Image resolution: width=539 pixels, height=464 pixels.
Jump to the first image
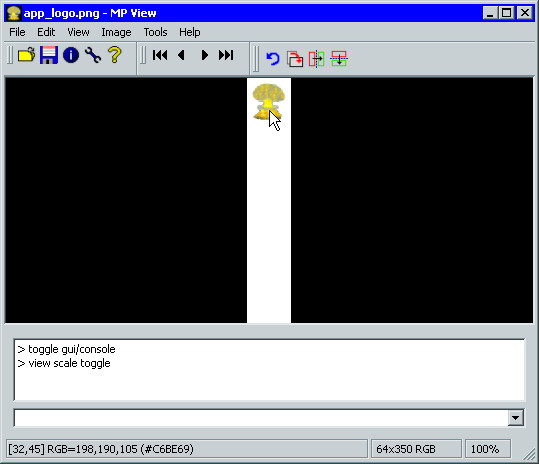(160, 55)
